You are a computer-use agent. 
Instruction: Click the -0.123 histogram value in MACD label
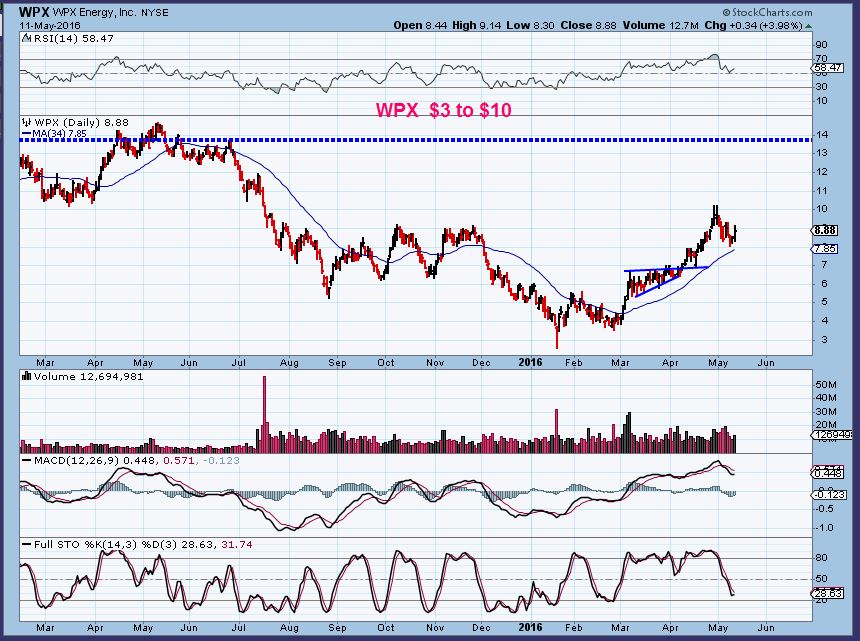221,461
